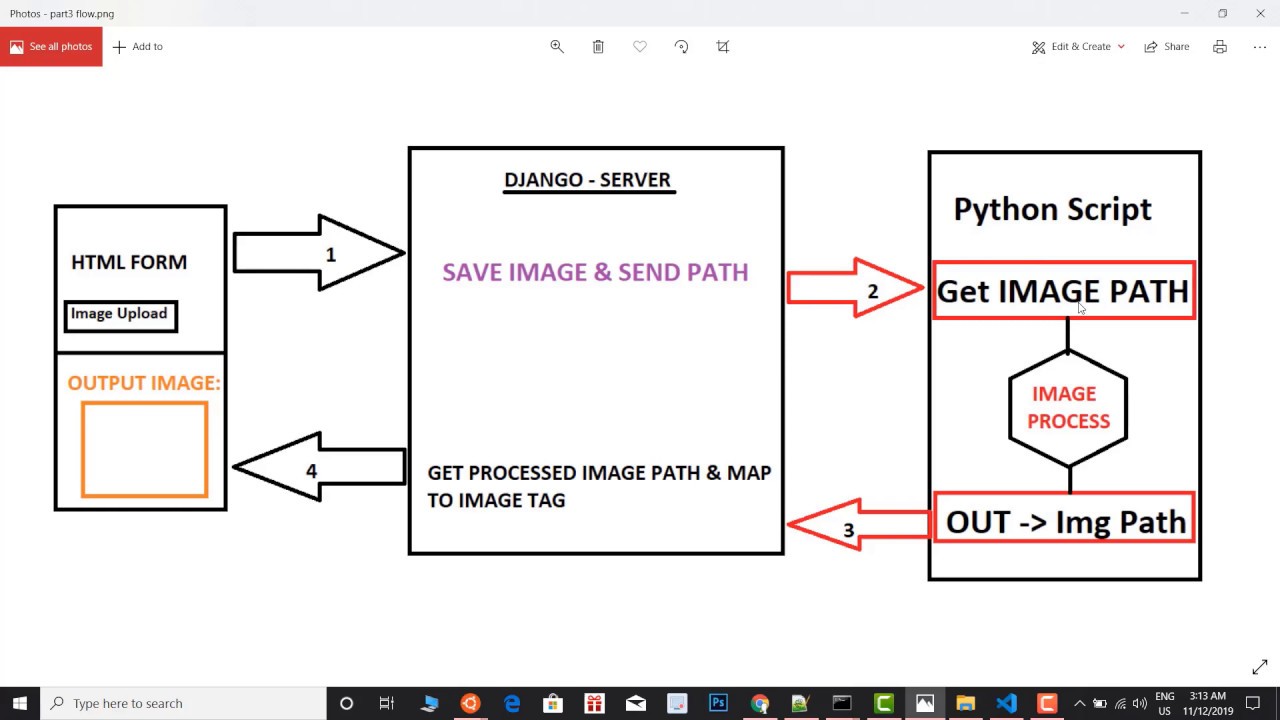1280x720 pixels.
Task: Toggle the favorite heart icon
Action: click(x=640, y=47)
